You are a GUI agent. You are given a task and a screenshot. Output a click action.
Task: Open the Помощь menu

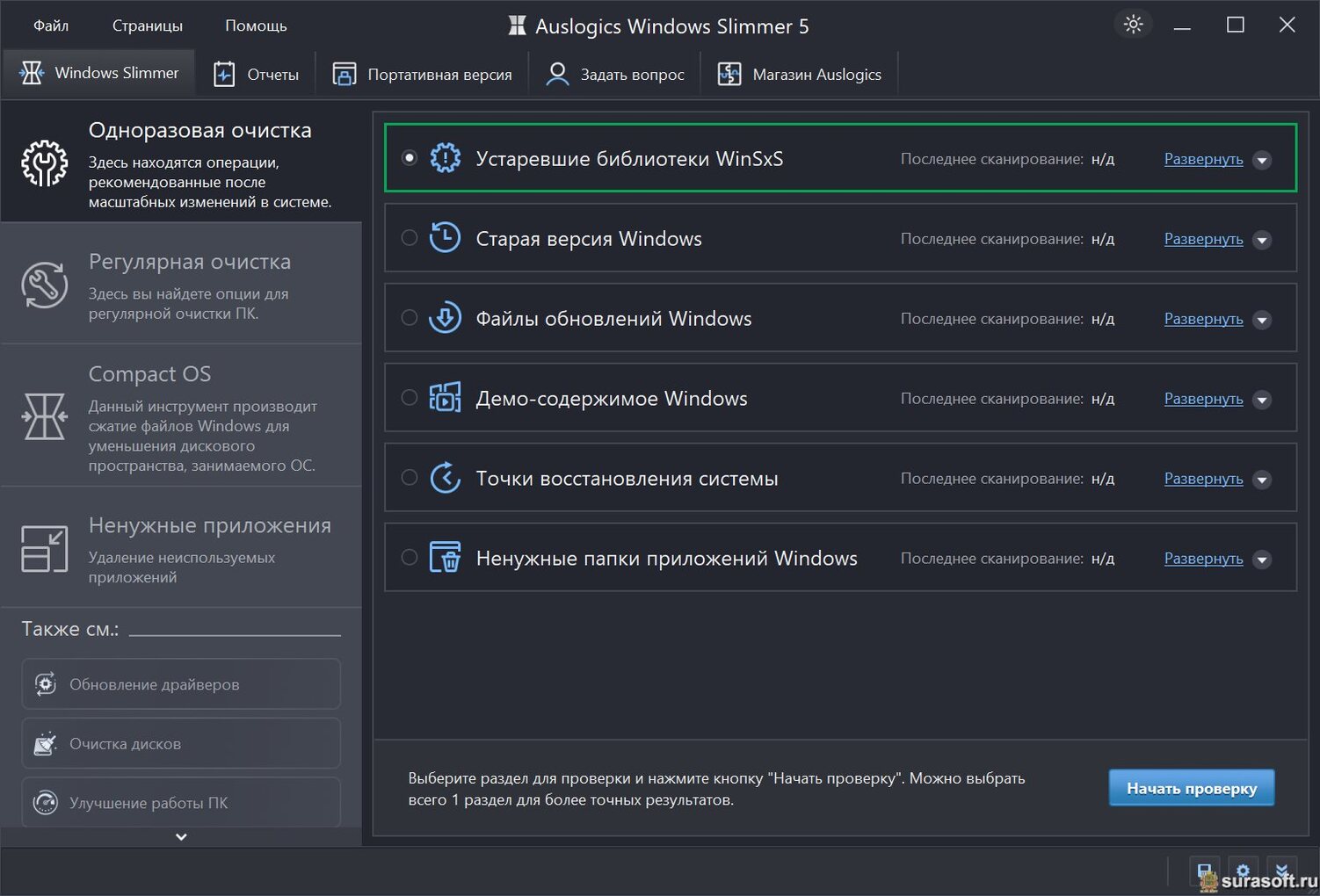[x=256, y=25]
